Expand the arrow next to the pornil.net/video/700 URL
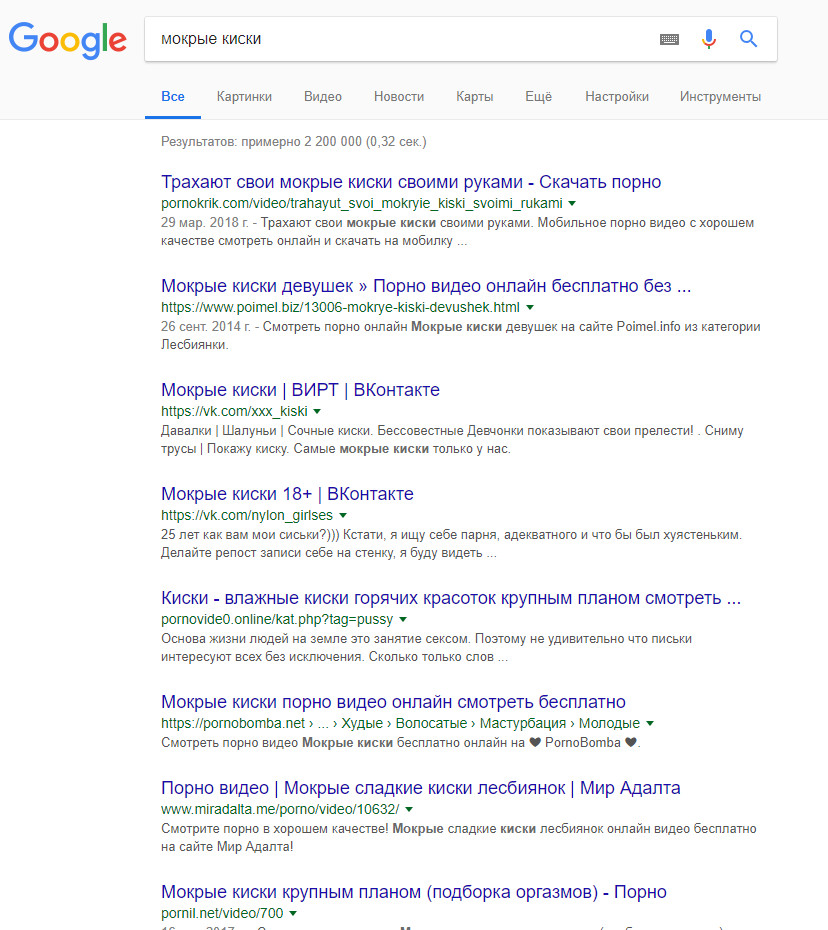 (293, 913)
